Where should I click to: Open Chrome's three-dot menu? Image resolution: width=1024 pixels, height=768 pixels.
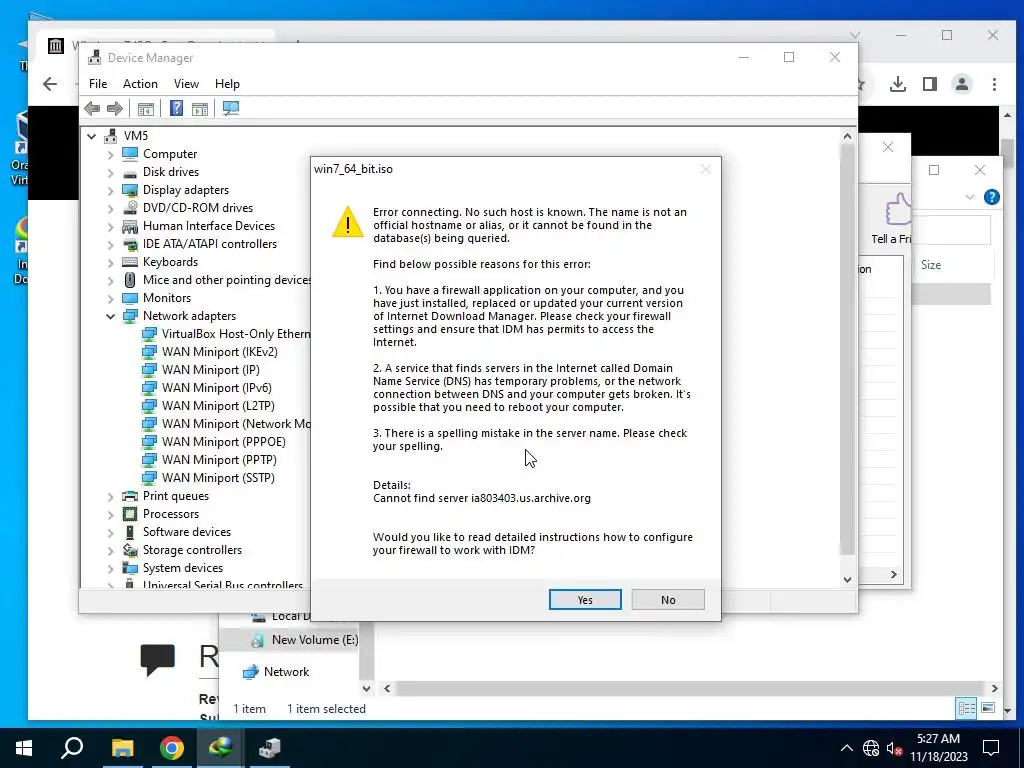coord(994,84)
